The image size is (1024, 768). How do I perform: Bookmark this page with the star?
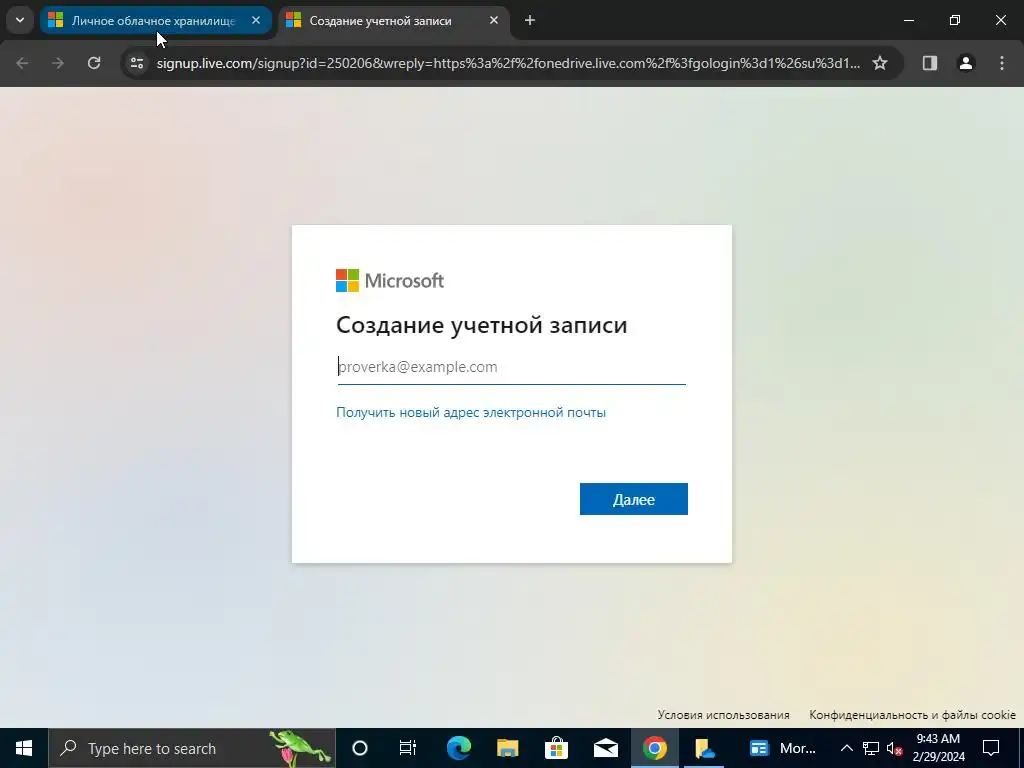[880, 63]
